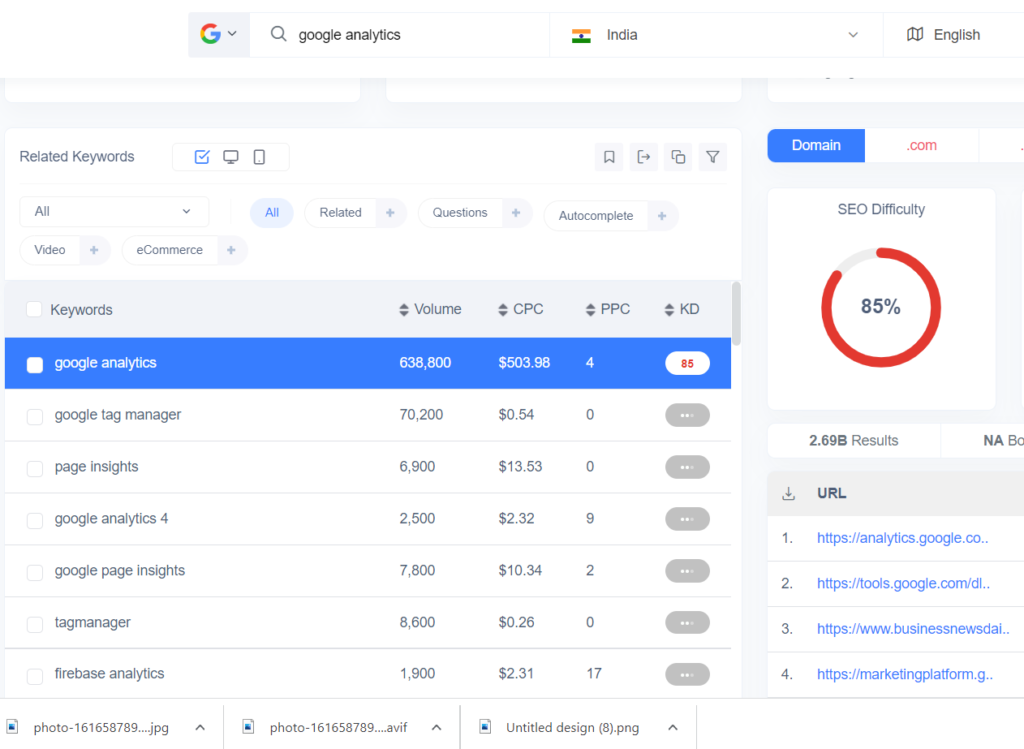The width and height of the screenshot is (1024, 749).
Task: Click the language map icon
Action: (x=915, y=34)
